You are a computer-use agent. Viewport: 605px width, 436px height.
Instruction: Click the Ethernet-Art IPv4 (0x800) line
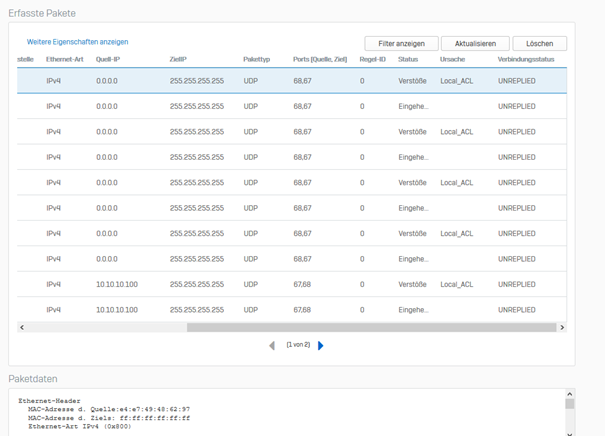(x=79, y=427)
